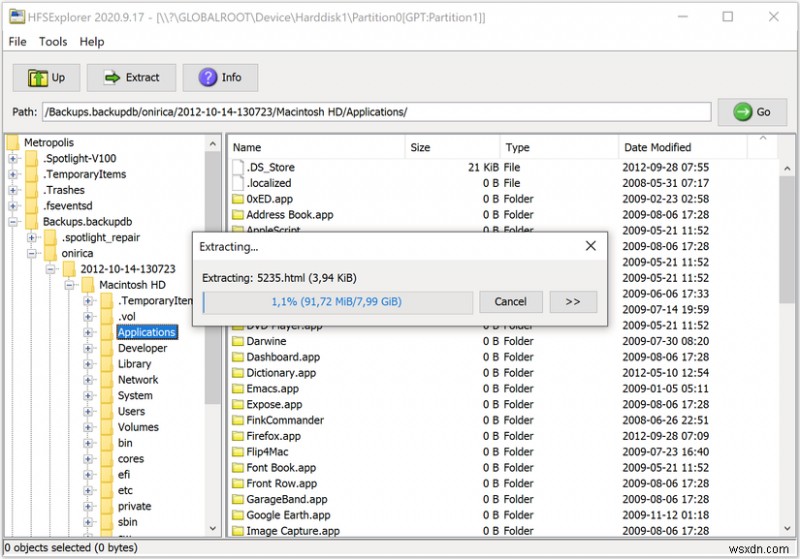Image resolution: width=800 pixels, height=559 pixels.
Task: Click the >> details button in Extracting dialog
Action: pos(573,301)
